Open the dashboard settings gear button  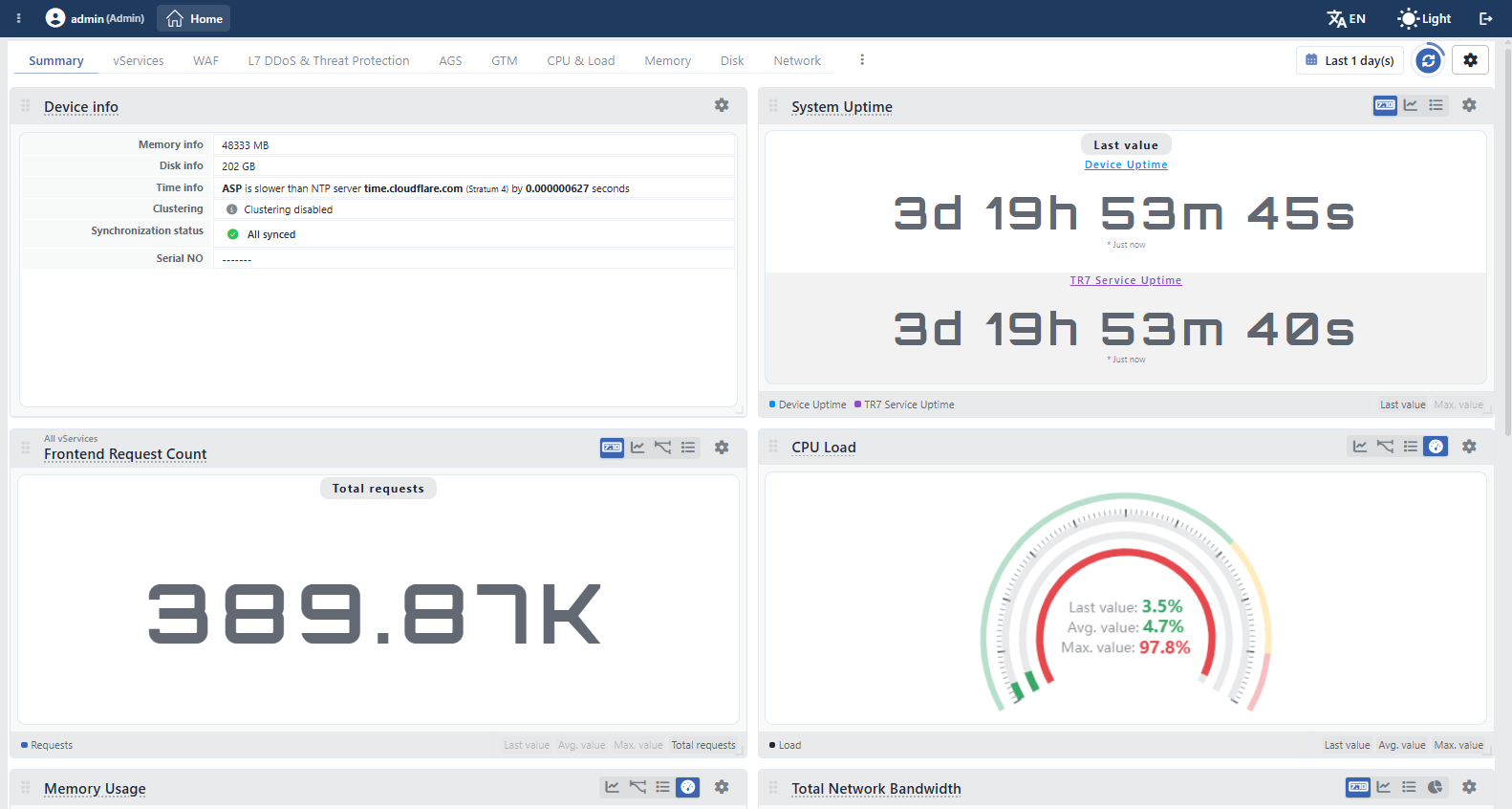click(1470, 60)
